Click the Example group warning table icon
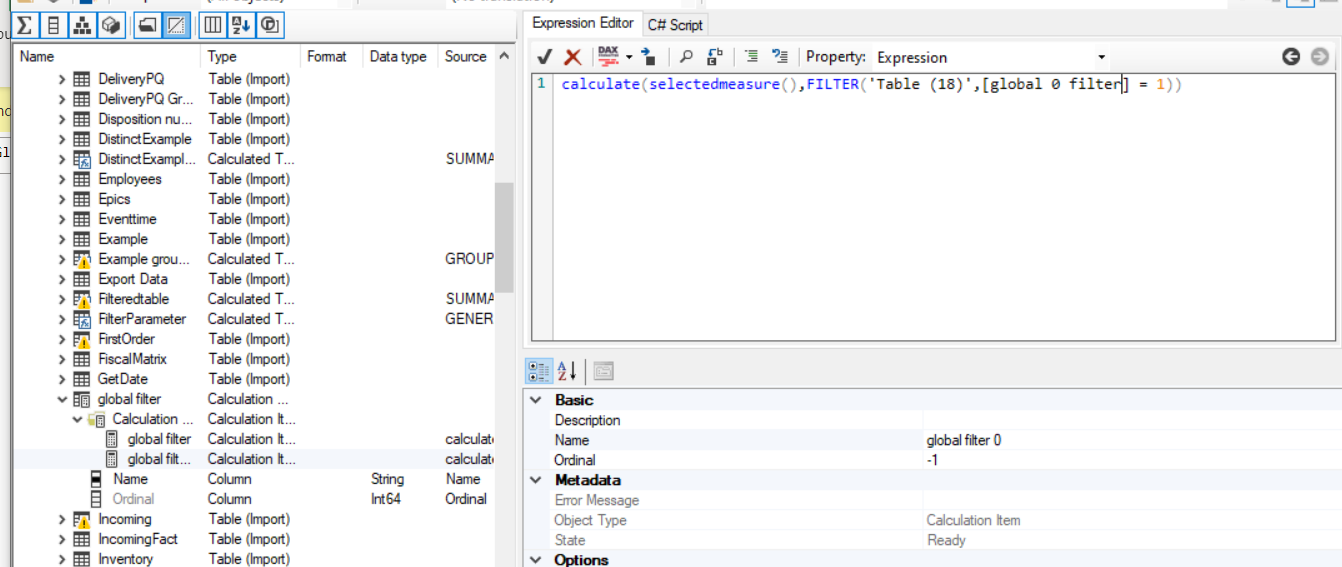 coord(82,259)
